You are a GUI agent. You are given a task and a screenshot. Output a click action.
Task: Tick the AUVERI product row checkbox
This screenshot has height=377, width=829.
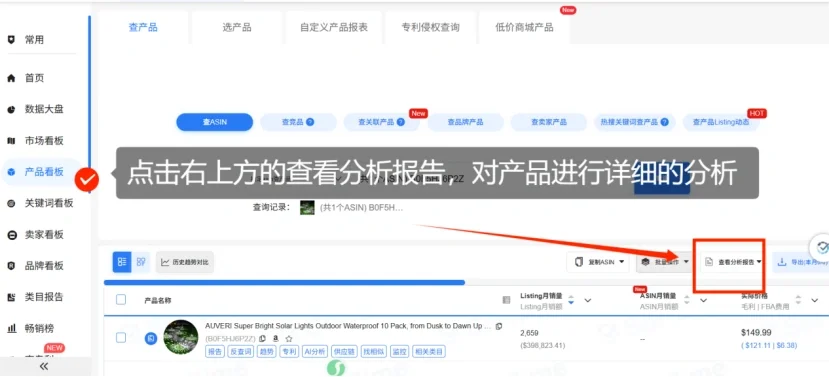click(121, 338)
